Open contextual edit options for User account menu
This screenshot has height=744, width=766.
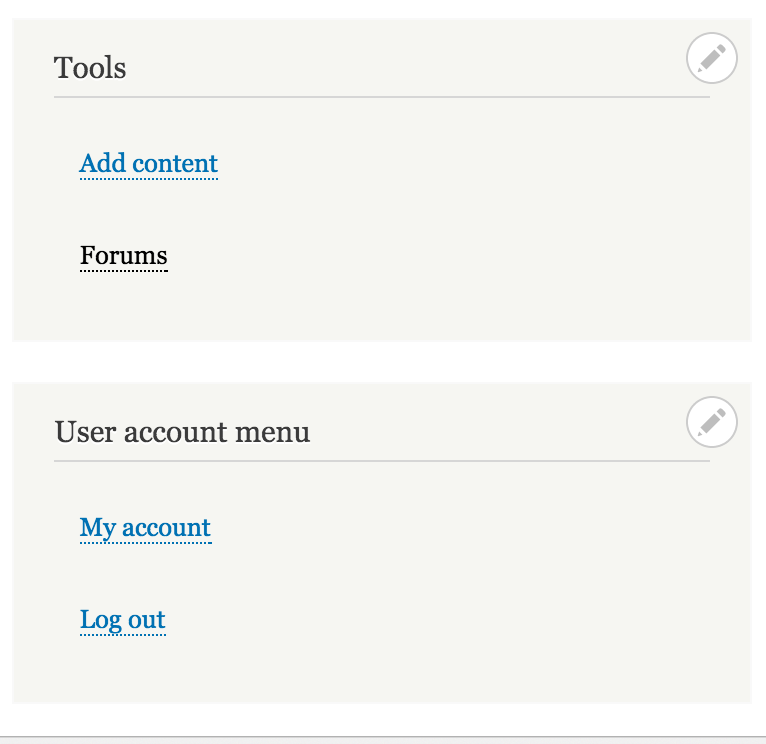711,422
